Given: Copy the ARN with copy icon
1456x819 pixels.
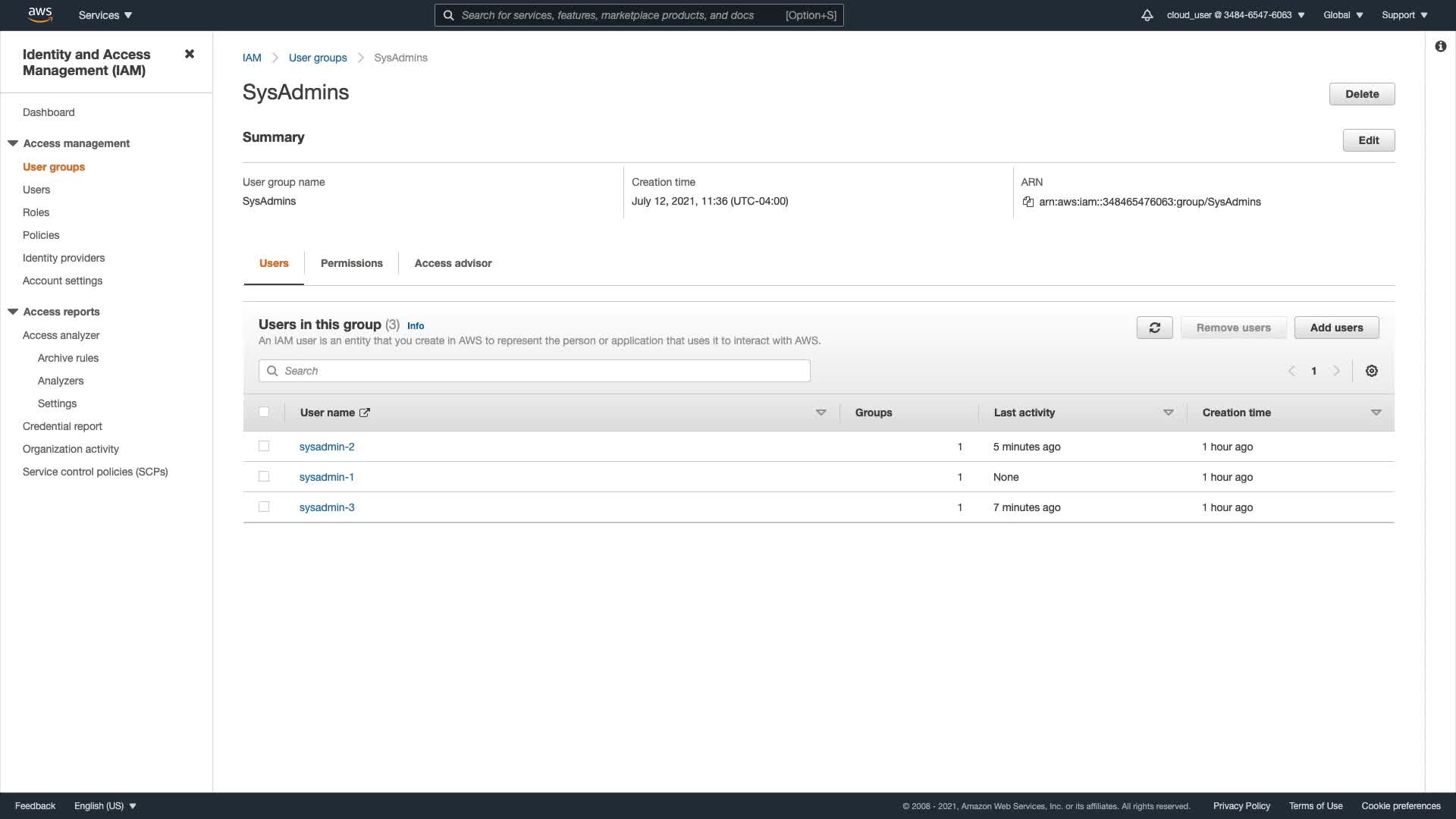Looking at the screenshot, I should click(1028, 202).
